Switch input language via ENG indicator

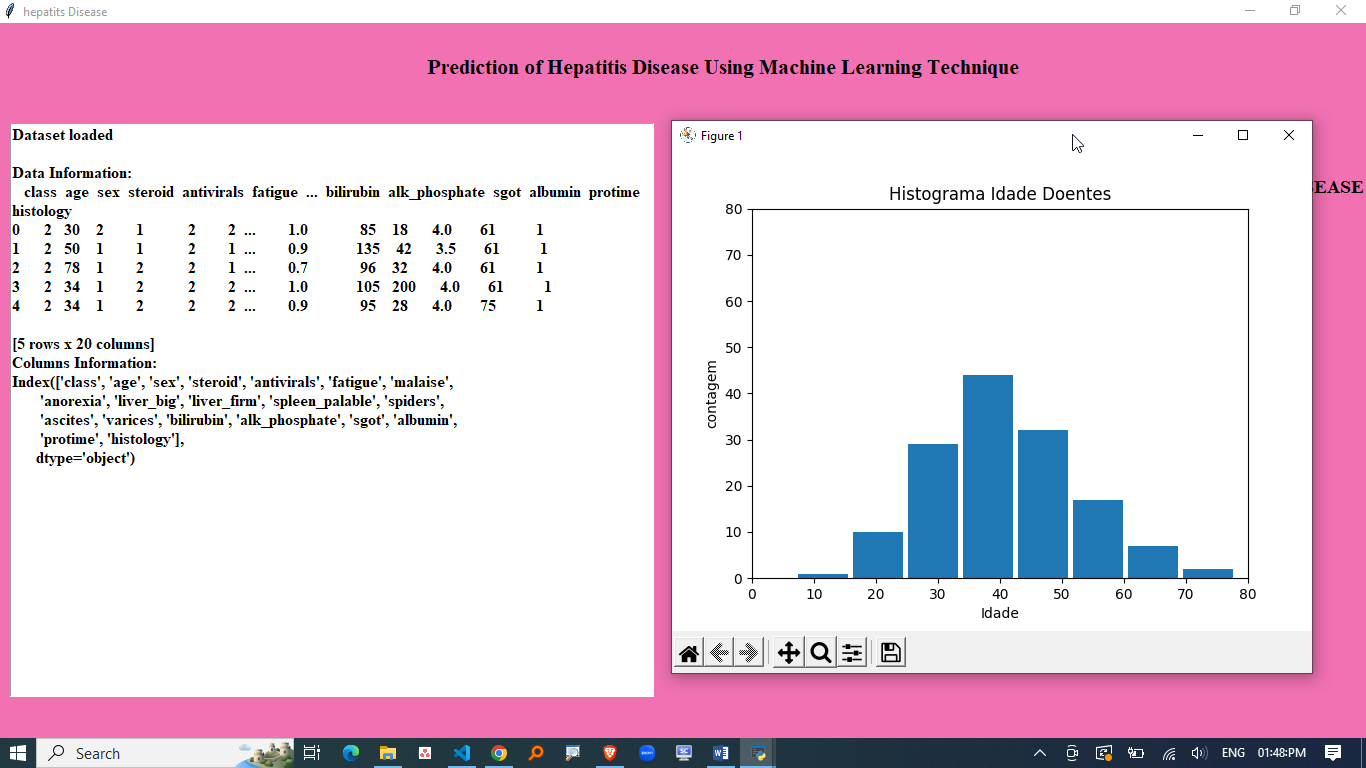pyautogui.click(x=1233, y=753)
